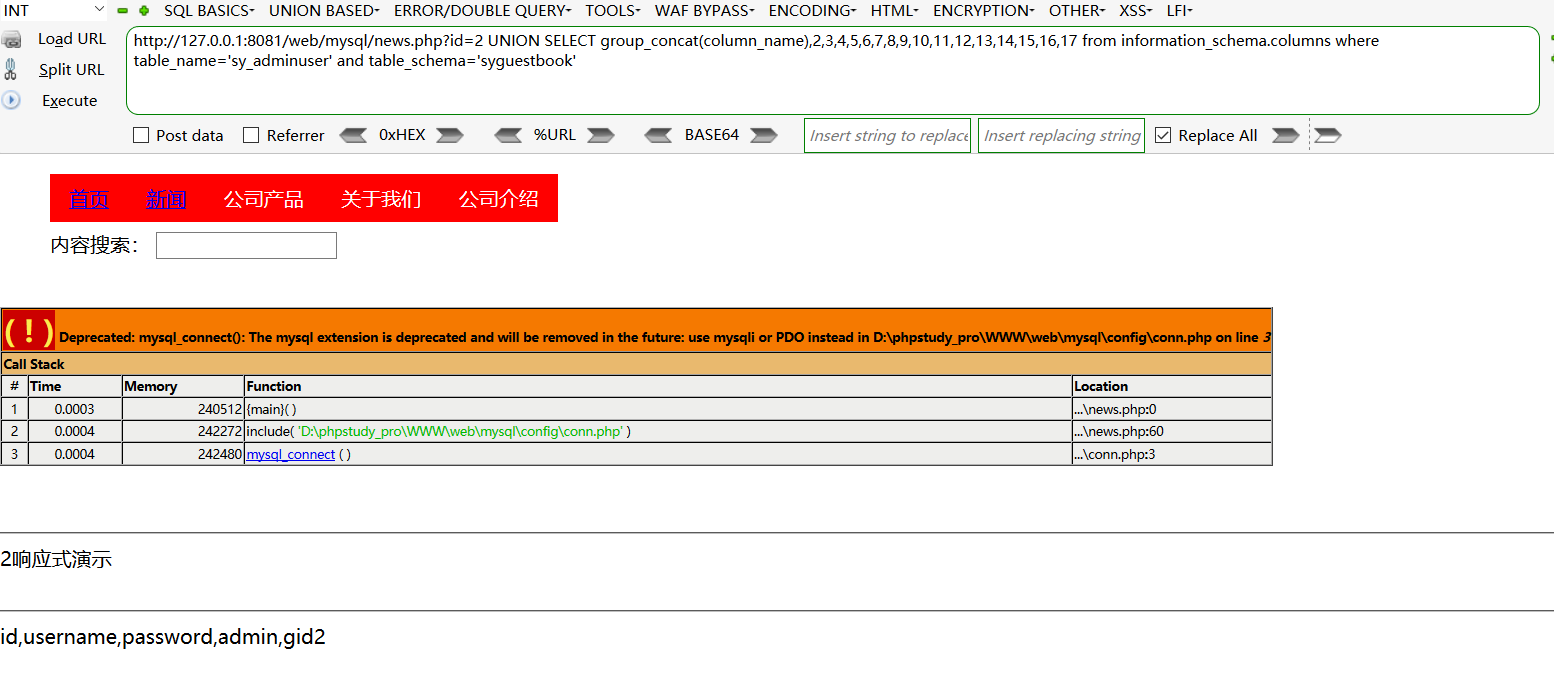Click the Execute play icon
This screenshot has height=686, width=1554.
11,100
